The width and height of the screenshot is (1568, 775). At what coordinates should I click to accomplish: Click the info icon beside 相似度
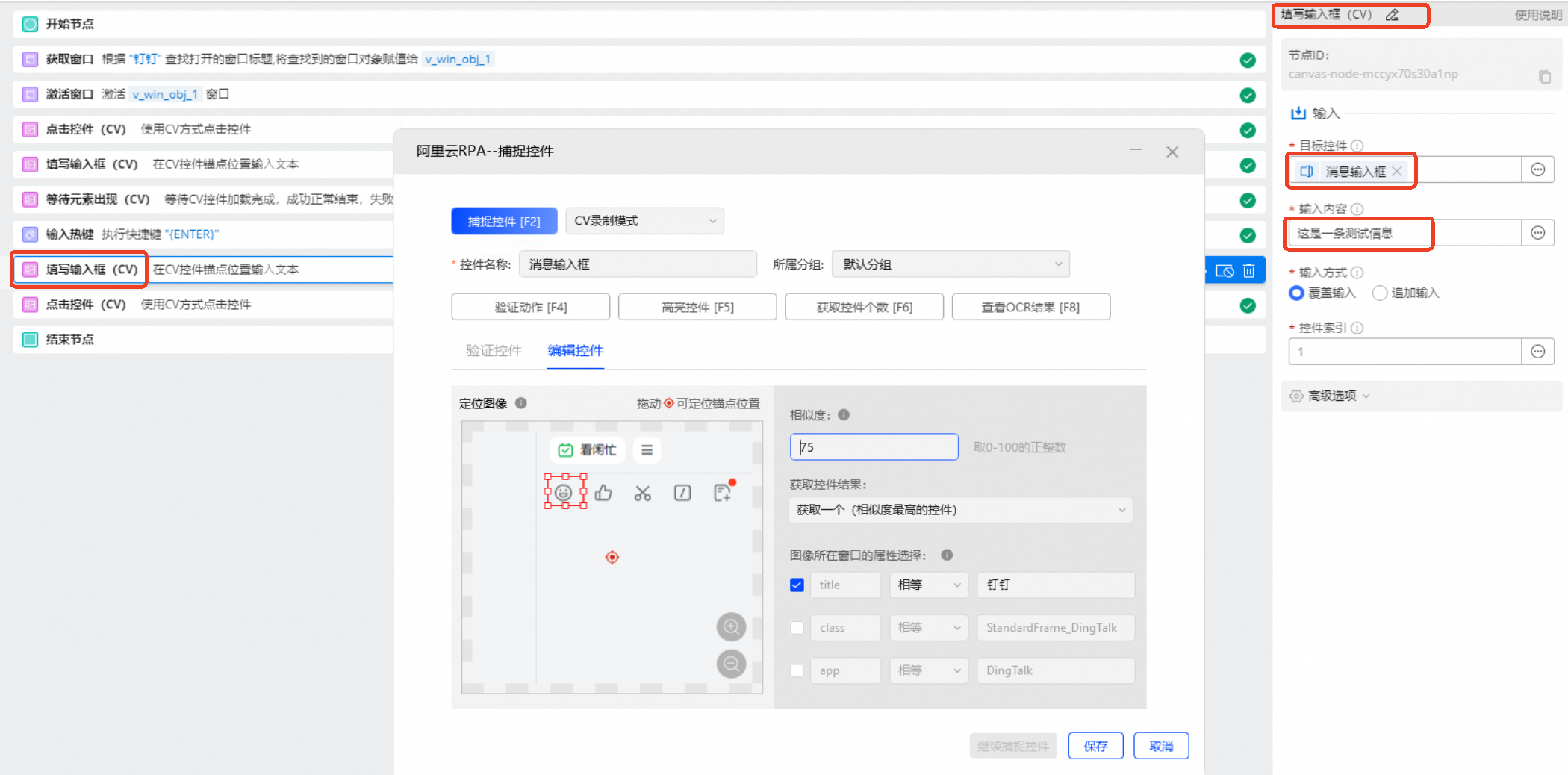coord(844,414)
